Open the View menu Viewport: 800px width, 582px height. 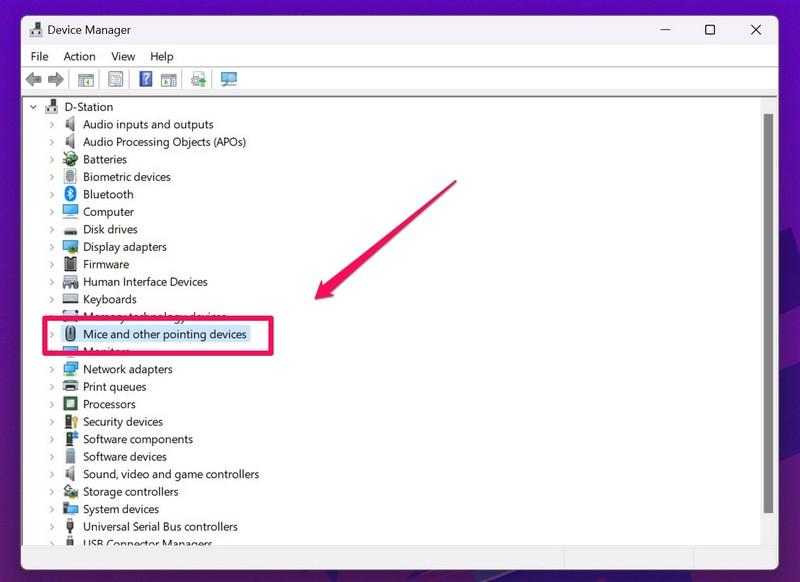pyautogui.click(x=123, y=57)
